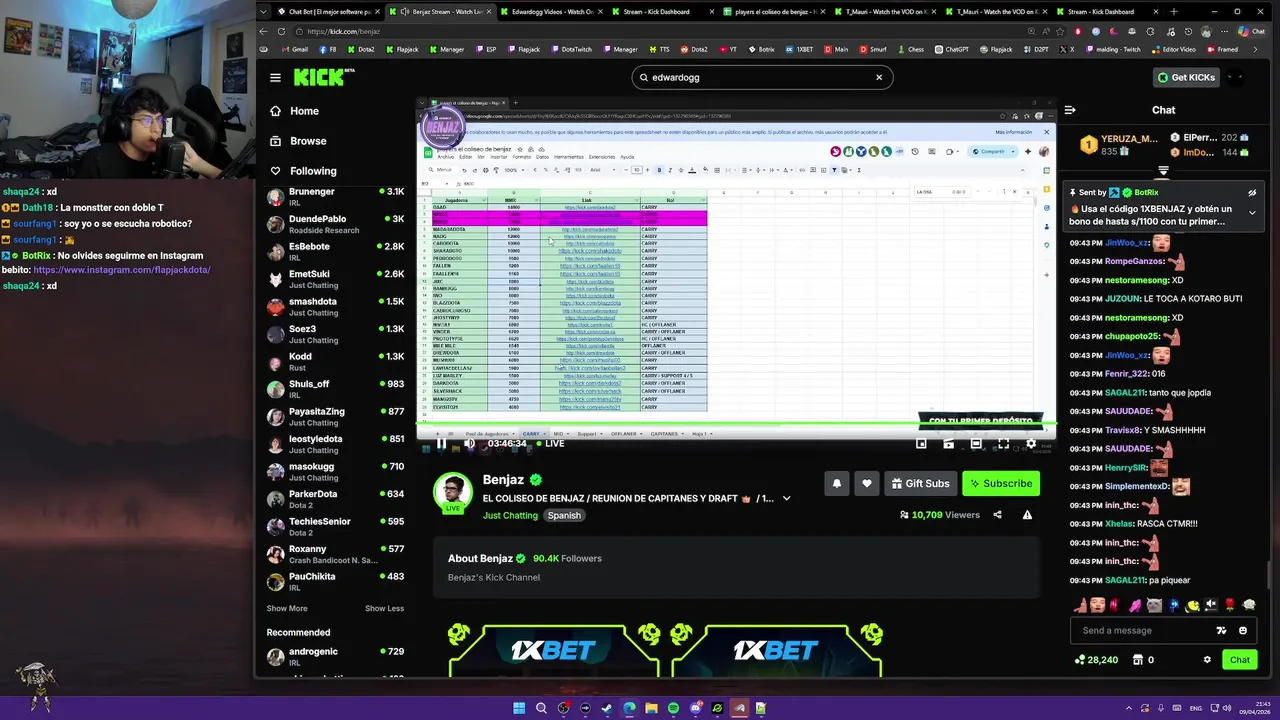
Task: Expand the stream title details
Action: [786, 498]
